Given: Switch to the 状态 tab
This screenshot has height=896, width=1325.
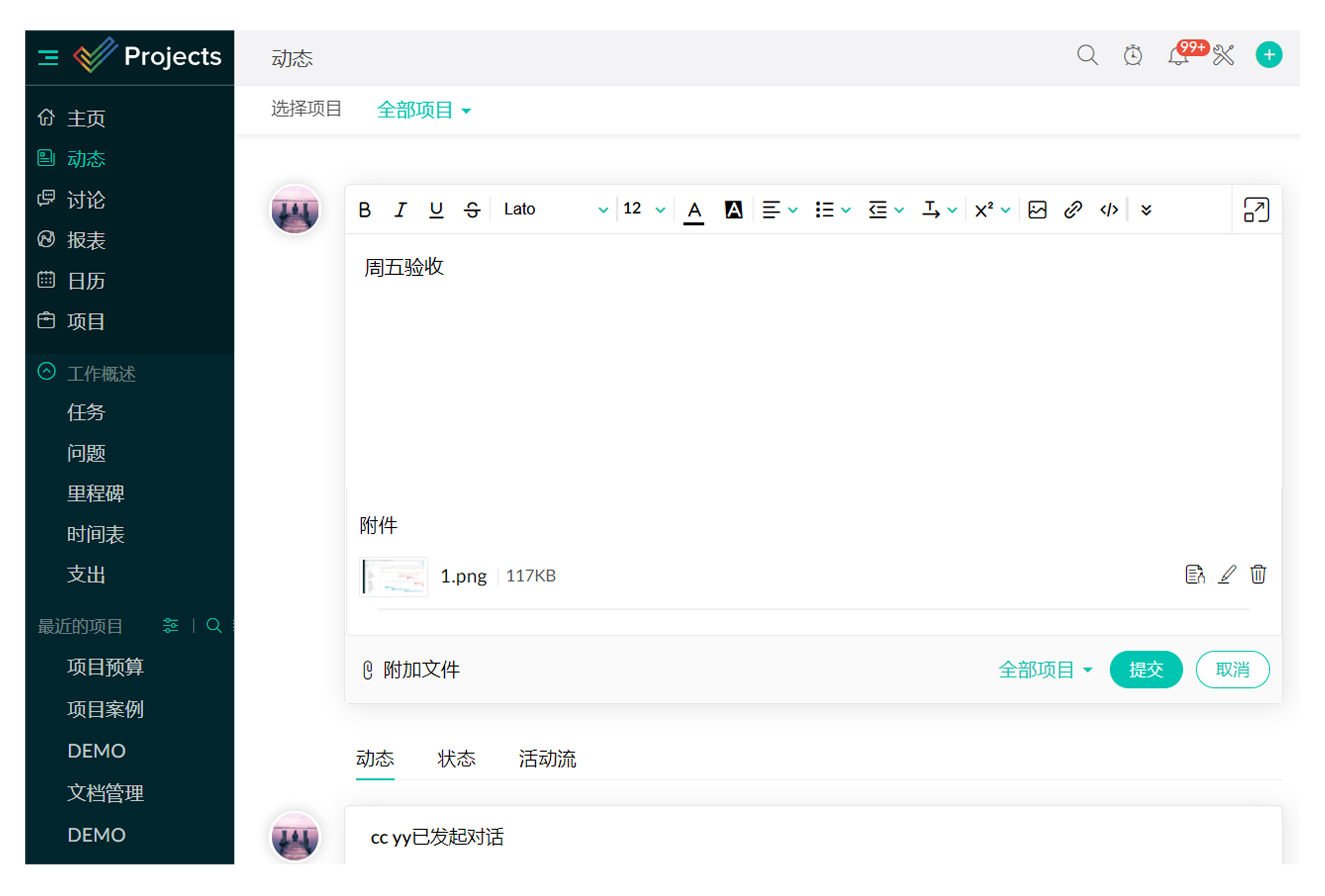Looking at the screenshot, I should pyautogui.click(x=456, y=758).
